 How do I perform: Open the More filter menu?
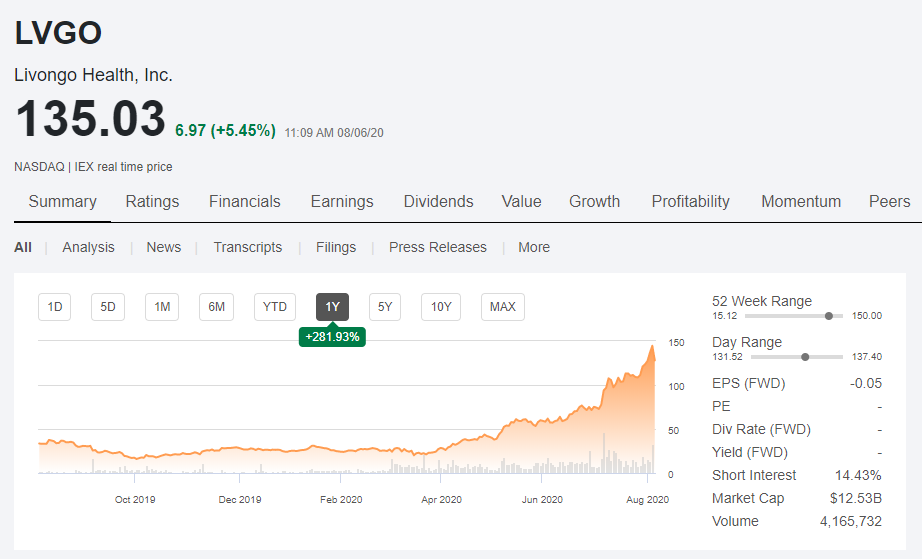[x=534, y=247]
